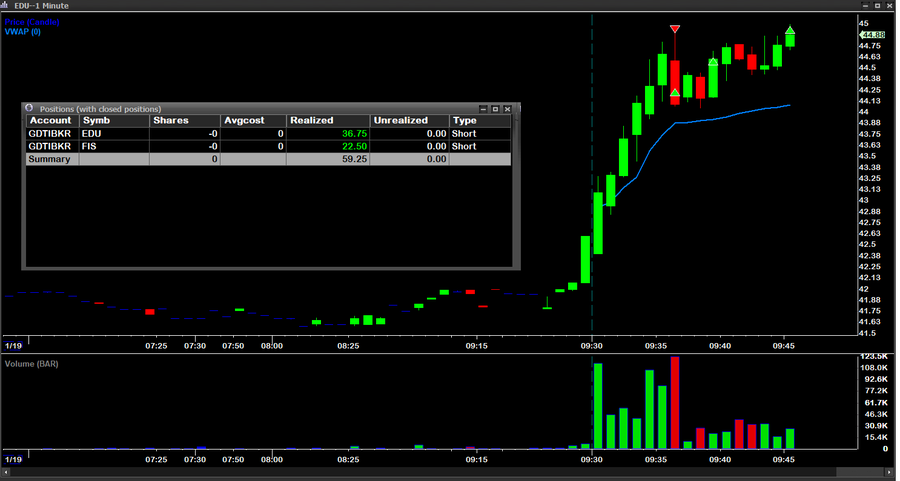Click the horizontal scrollbar at the bottom
The image size is (900, 481).
pos(448,473)
